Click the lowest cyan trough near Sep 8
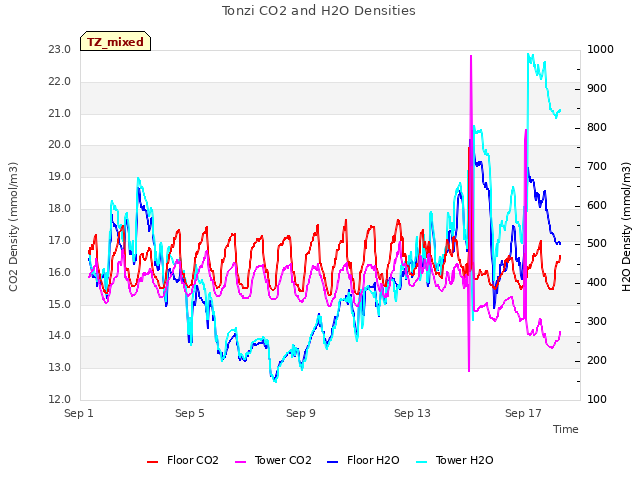The width and height of the screenshot is (640, 480). pyautogui.click(x=275, y=381)
